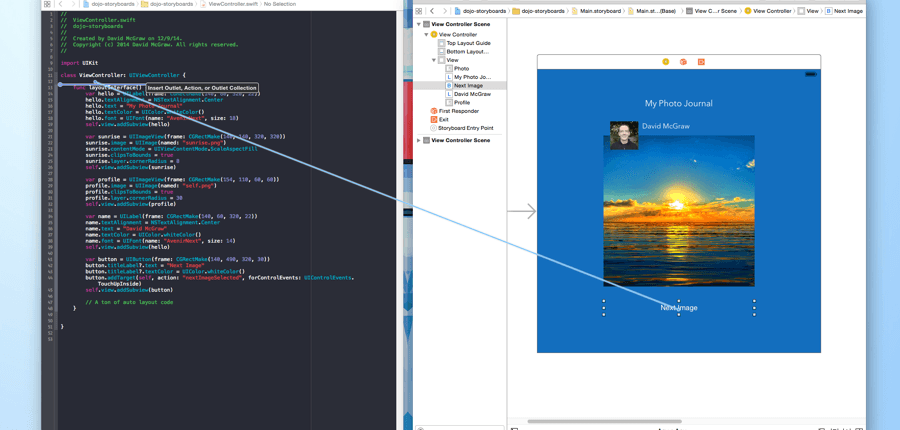
Task: Select Storyboard Entry Point in outline
Action: pos(465,128)
